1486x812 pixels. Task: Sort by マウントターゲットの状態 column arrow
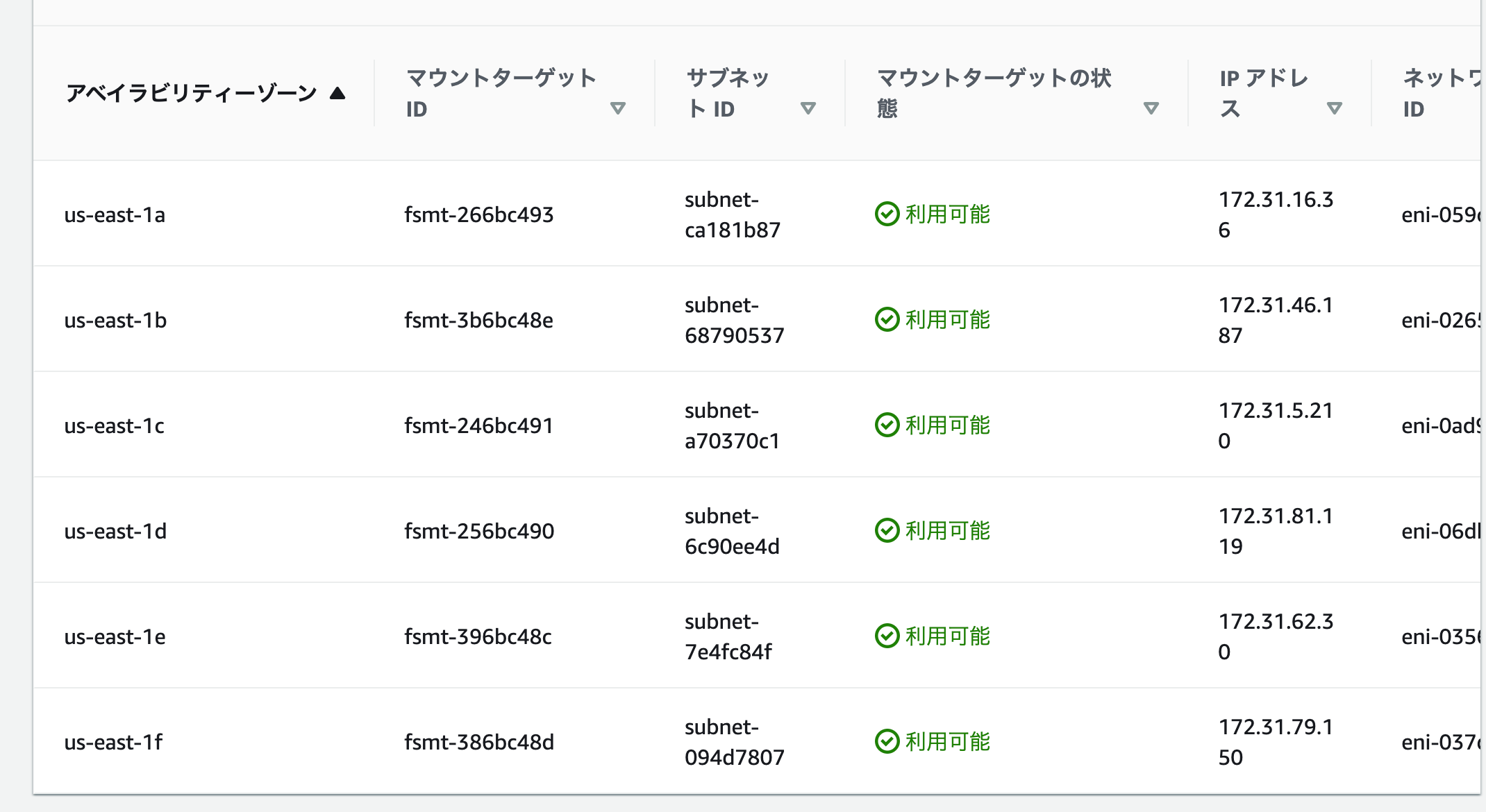pos(1151,108)
